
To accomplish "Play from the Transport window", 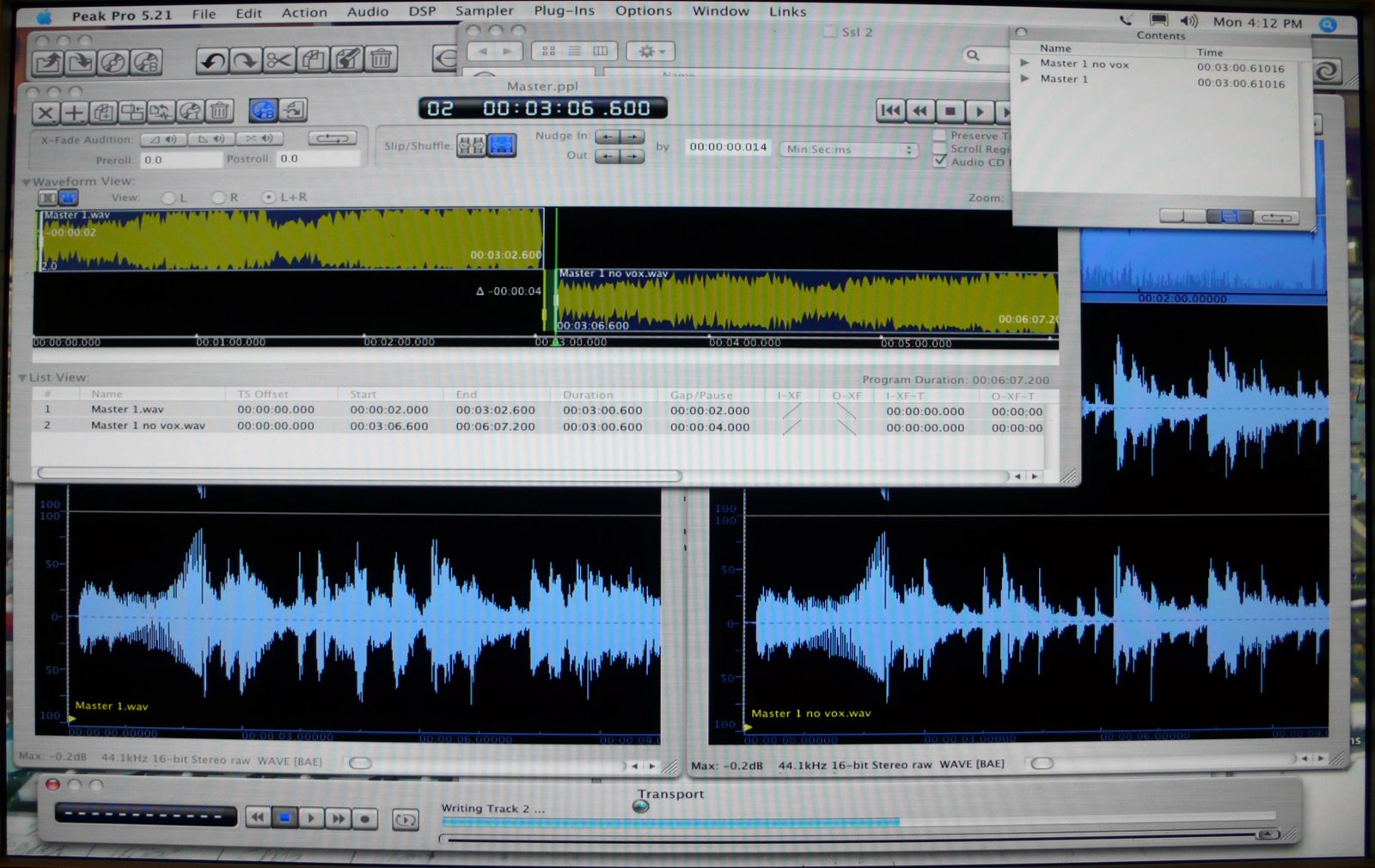I will click(312, 818).
